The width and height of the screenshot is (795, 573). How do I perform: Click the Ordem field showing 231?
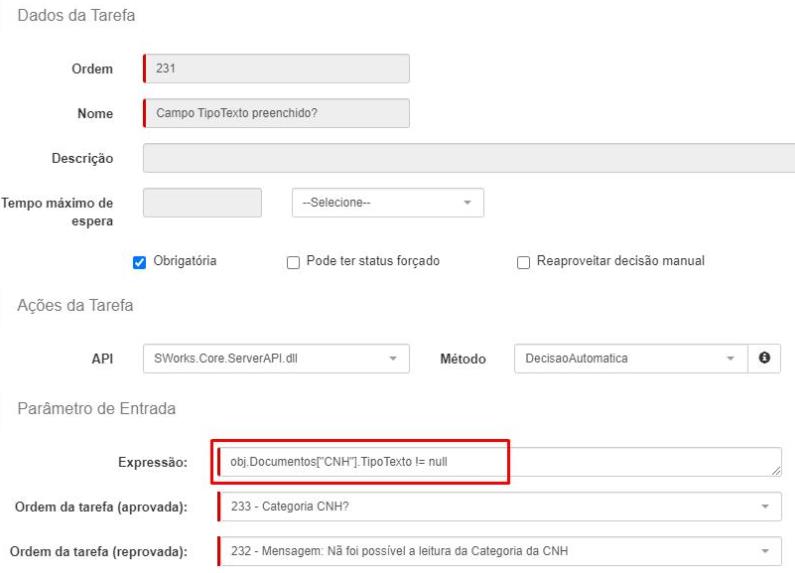tap(276, 68)
